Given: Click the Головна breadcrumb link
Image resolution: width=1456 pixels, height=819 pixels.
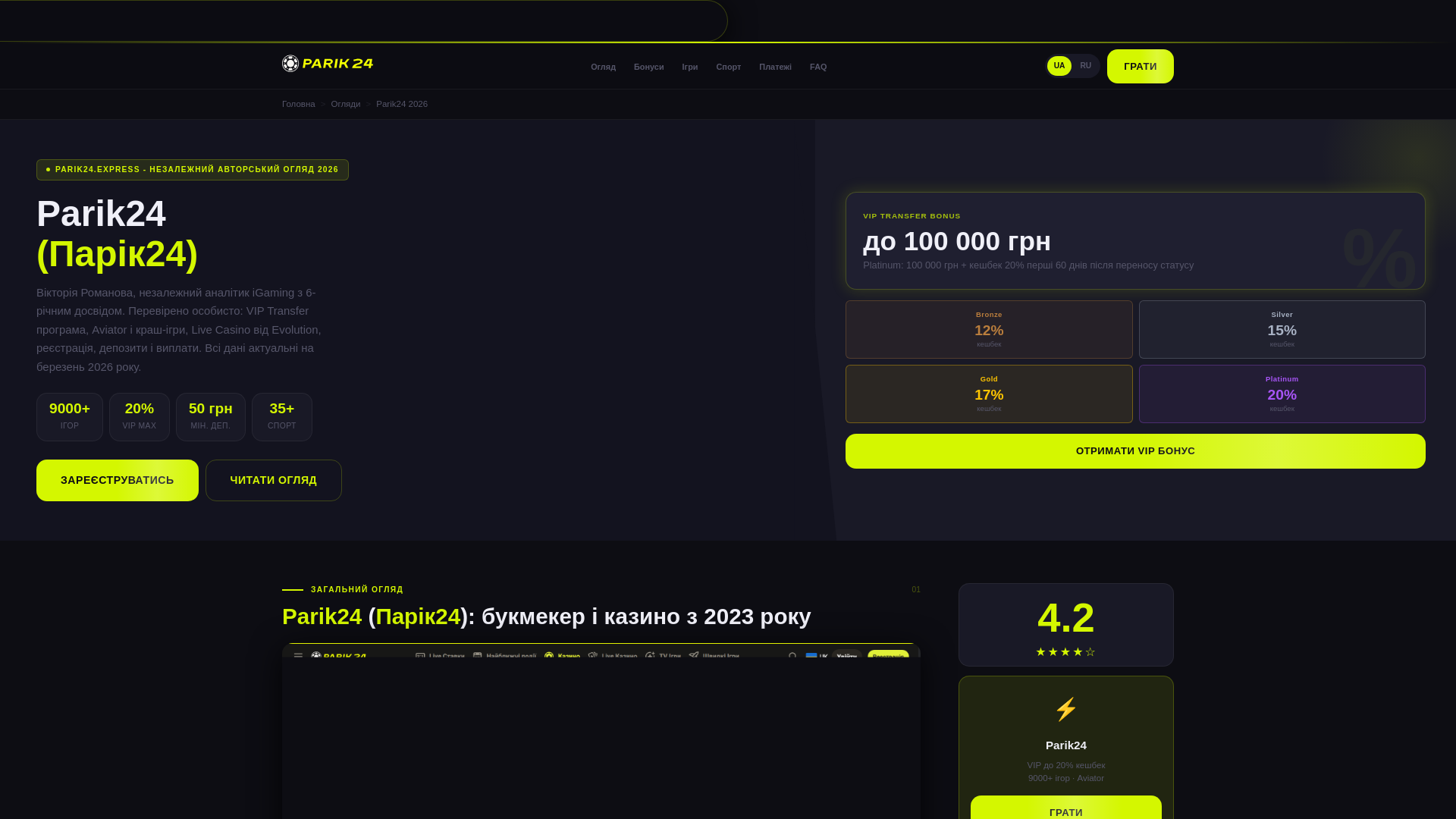Looking at the screenshot, I should 298,104.
